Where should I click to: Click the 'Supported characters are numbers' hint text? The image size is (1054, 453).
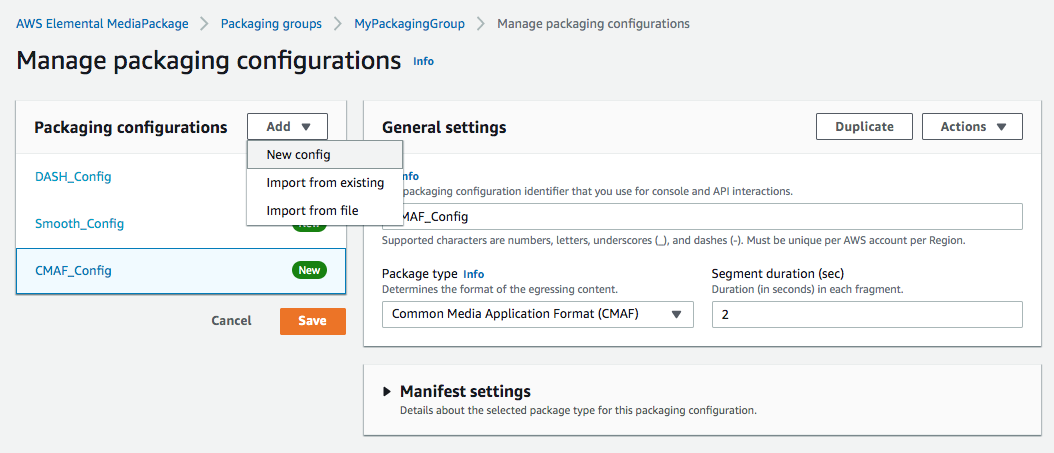(674, 241)
